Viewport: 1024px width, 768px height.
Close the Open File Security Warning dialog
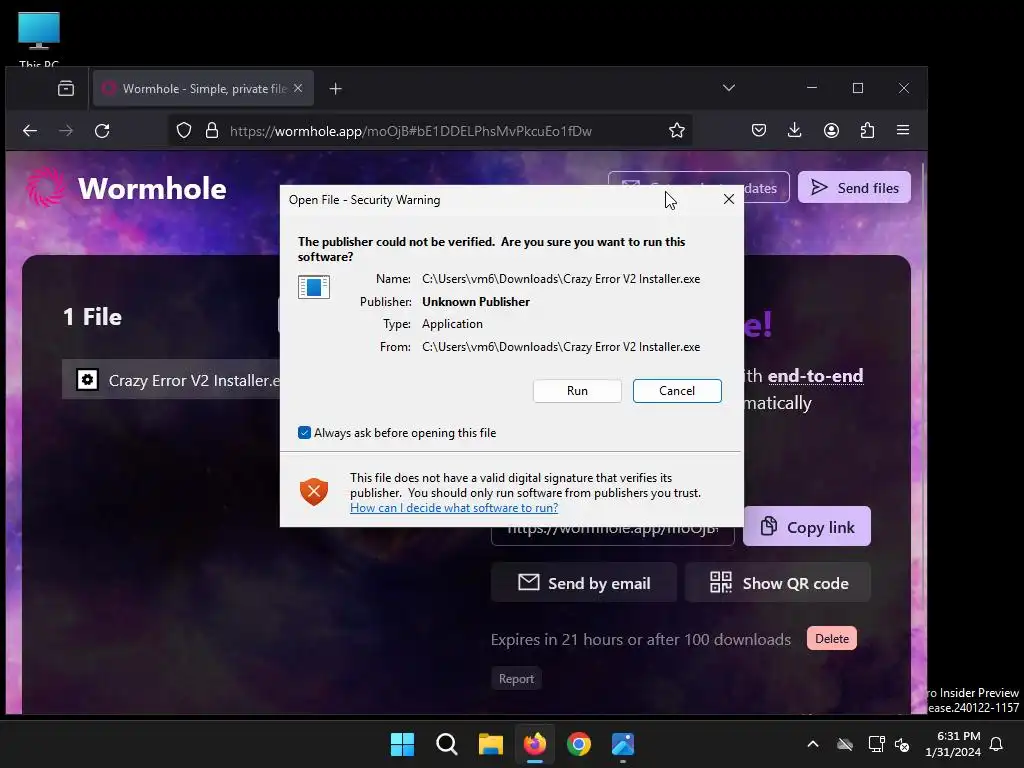(x=729, y=199)
